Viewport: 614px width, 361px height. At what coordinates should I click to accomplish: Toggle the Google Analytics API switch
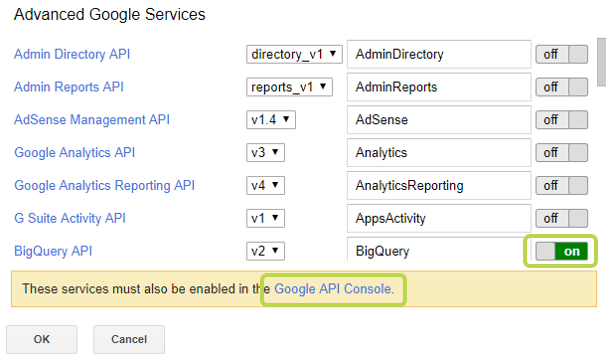(562, 153)
